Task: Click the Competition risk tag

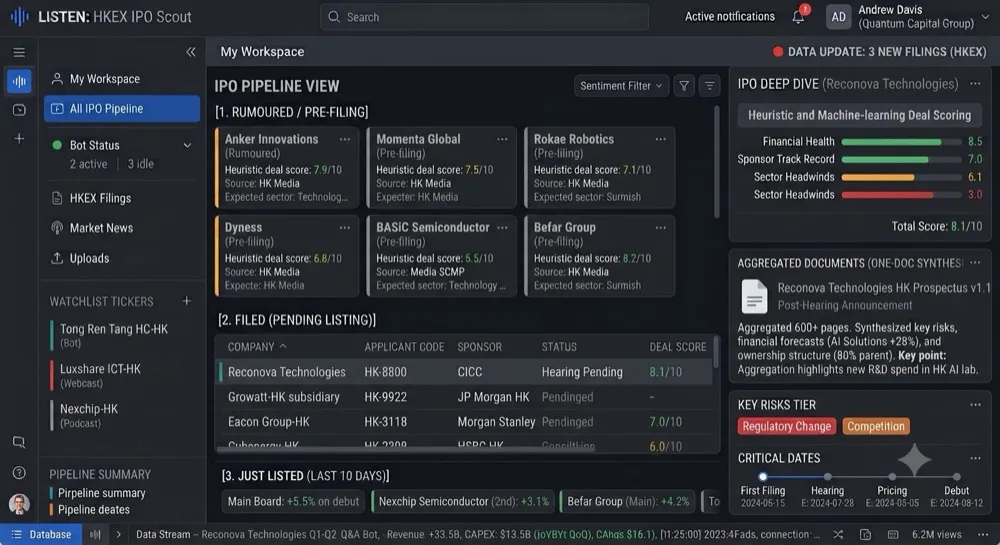Action: (x=876, y=426)
